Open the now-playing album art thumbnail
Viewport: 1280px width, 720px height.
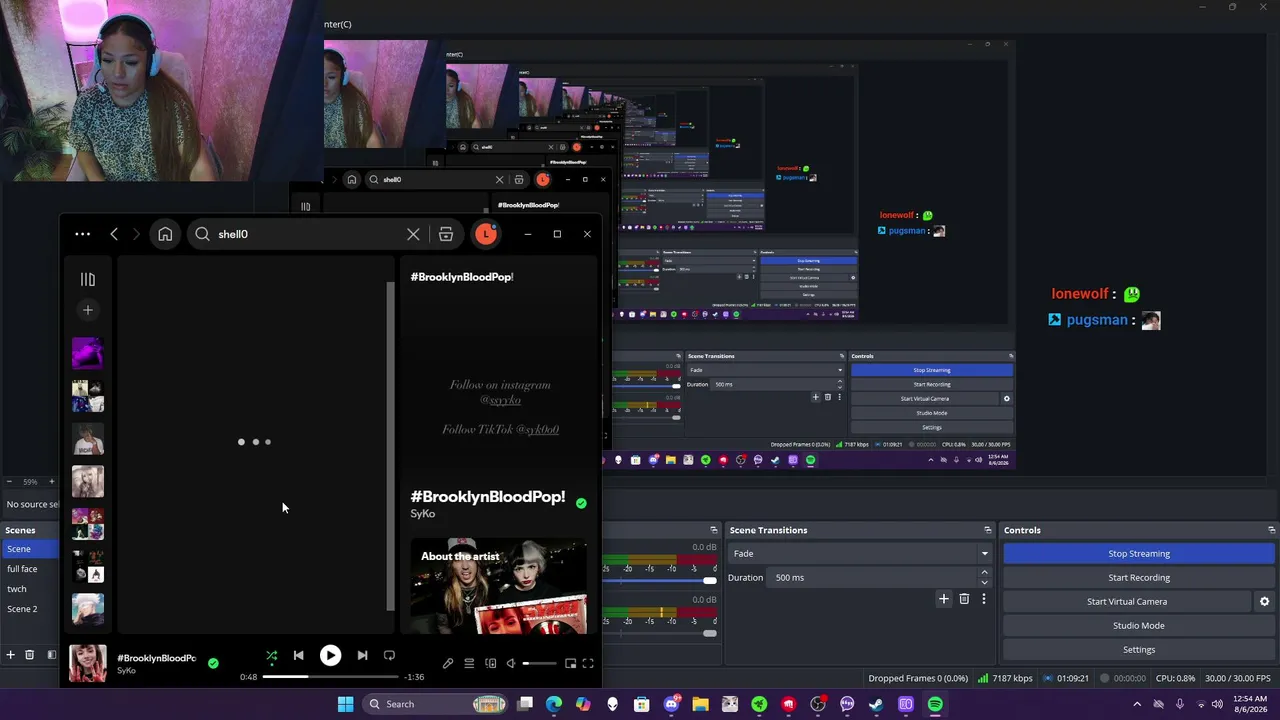tap(88, 664)
